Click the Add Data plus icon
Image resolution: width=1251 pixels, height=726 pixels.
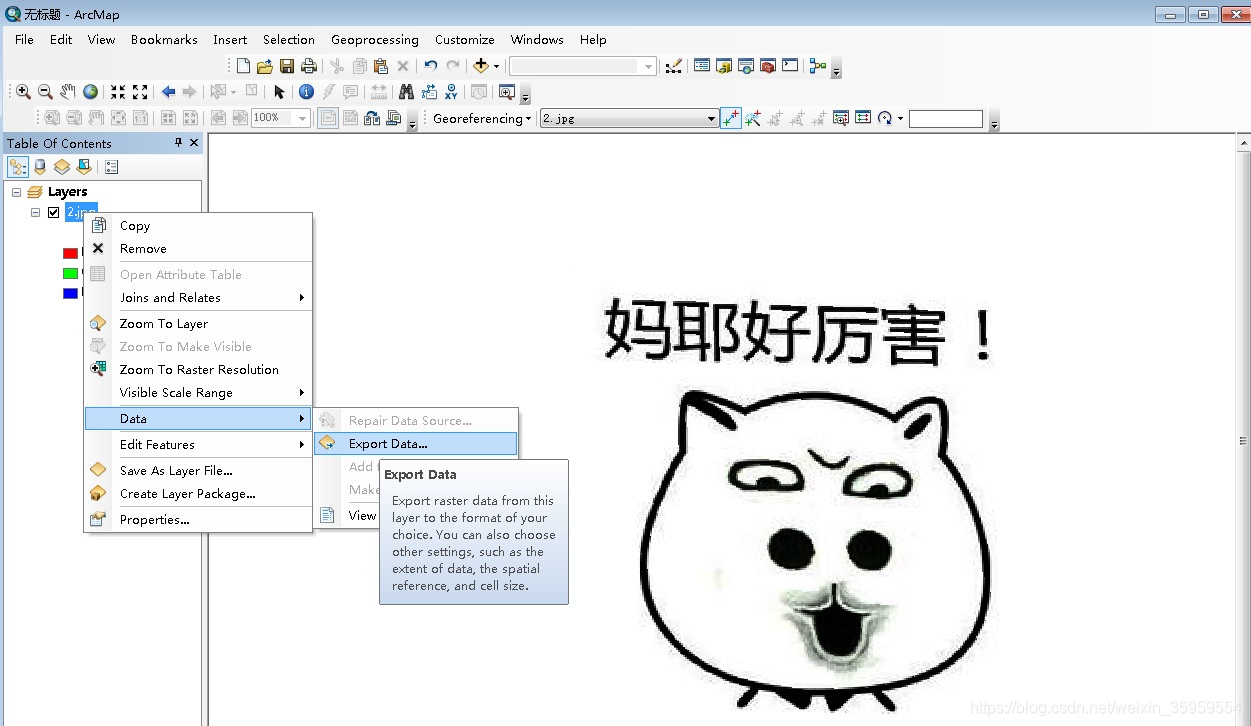tap(481, 66)
